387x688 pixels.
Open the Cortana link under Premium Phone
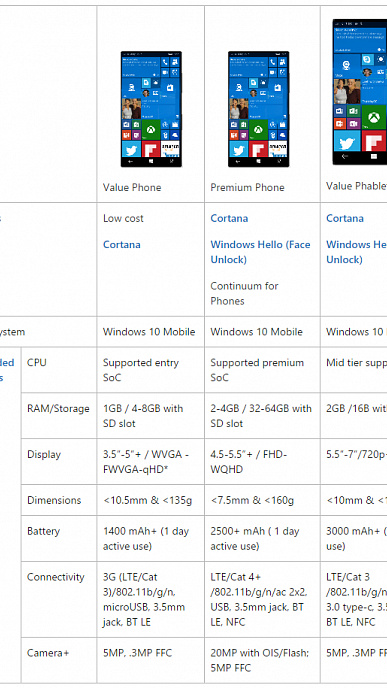(x=229, y=218)
